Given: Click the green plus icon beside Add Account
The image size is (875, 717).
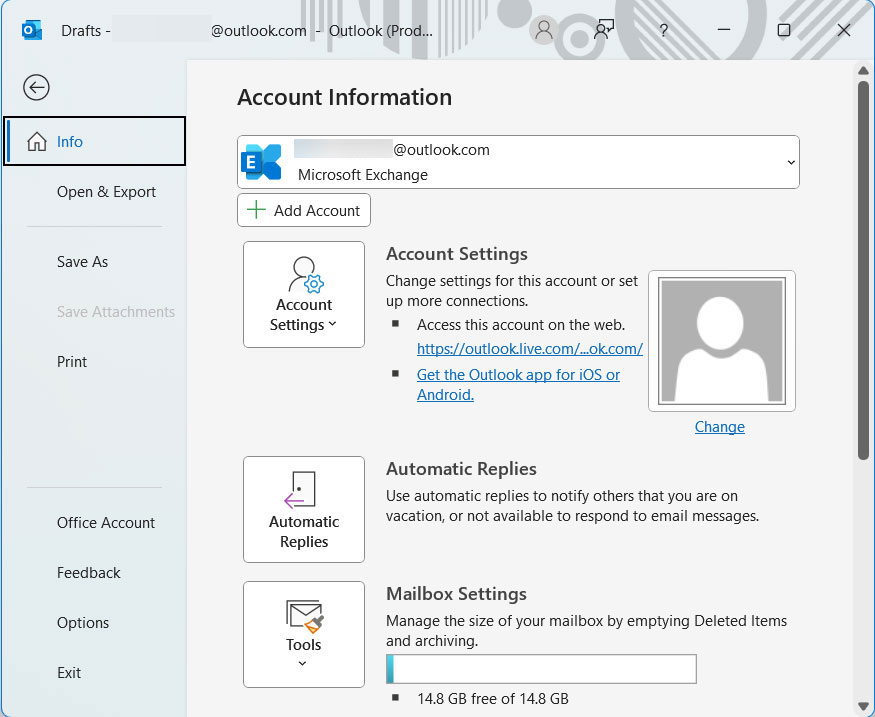Looking at the screenshot, I should coord(256,210).
